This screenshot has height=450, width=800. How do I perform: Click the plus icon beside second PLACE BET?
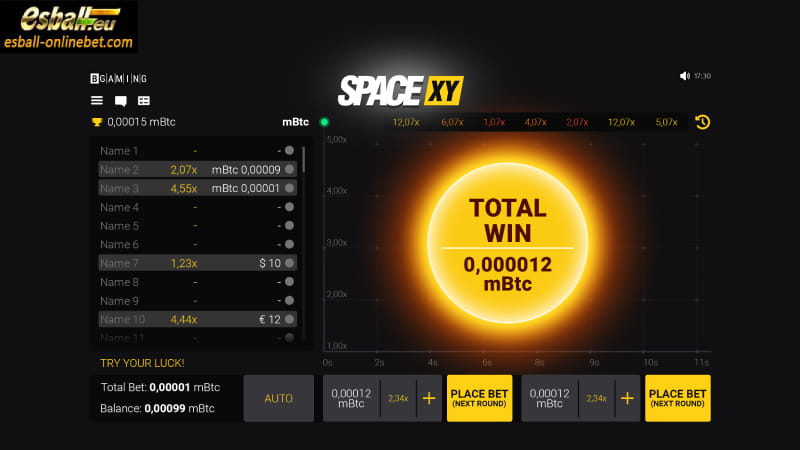point(627,398)
